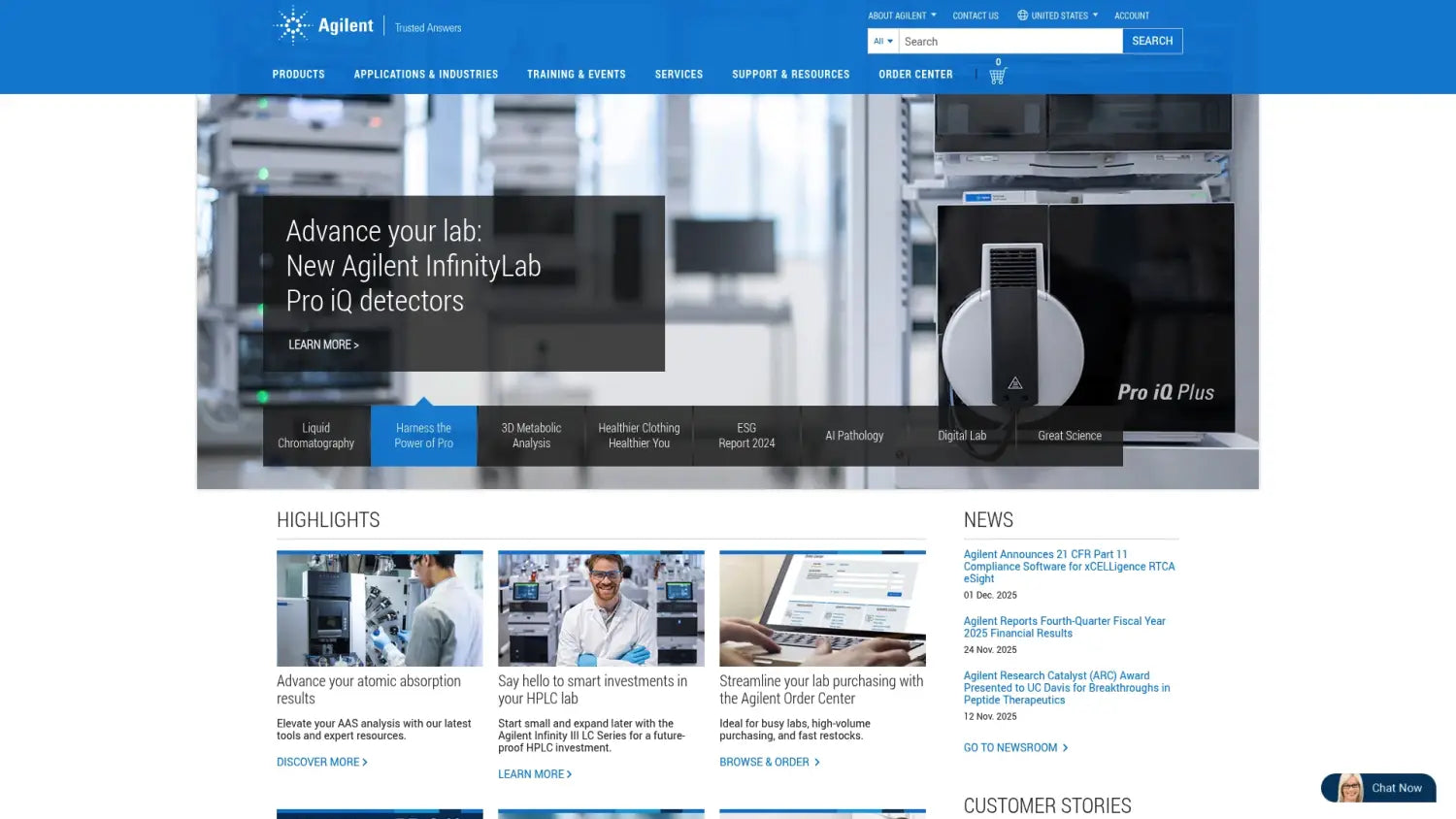Click GO TO NEWSROOM link
Viewport: 1456px width, 819px height.
[x=1015, y=747]
